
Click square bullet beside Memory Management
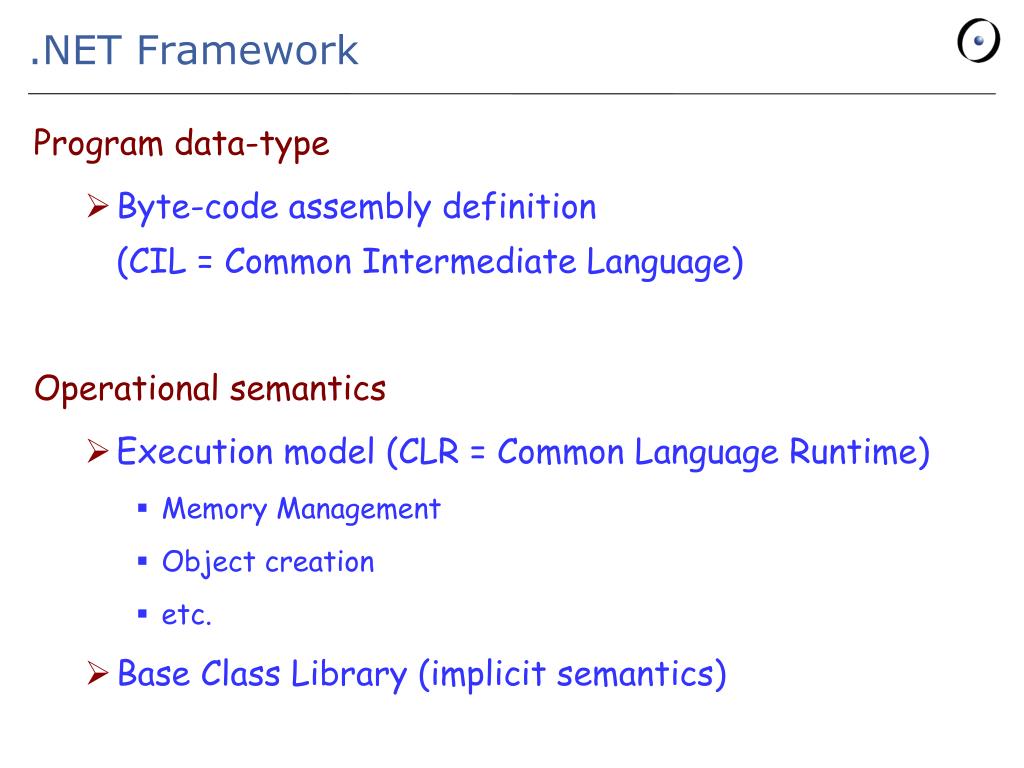[x=142, y=508]
